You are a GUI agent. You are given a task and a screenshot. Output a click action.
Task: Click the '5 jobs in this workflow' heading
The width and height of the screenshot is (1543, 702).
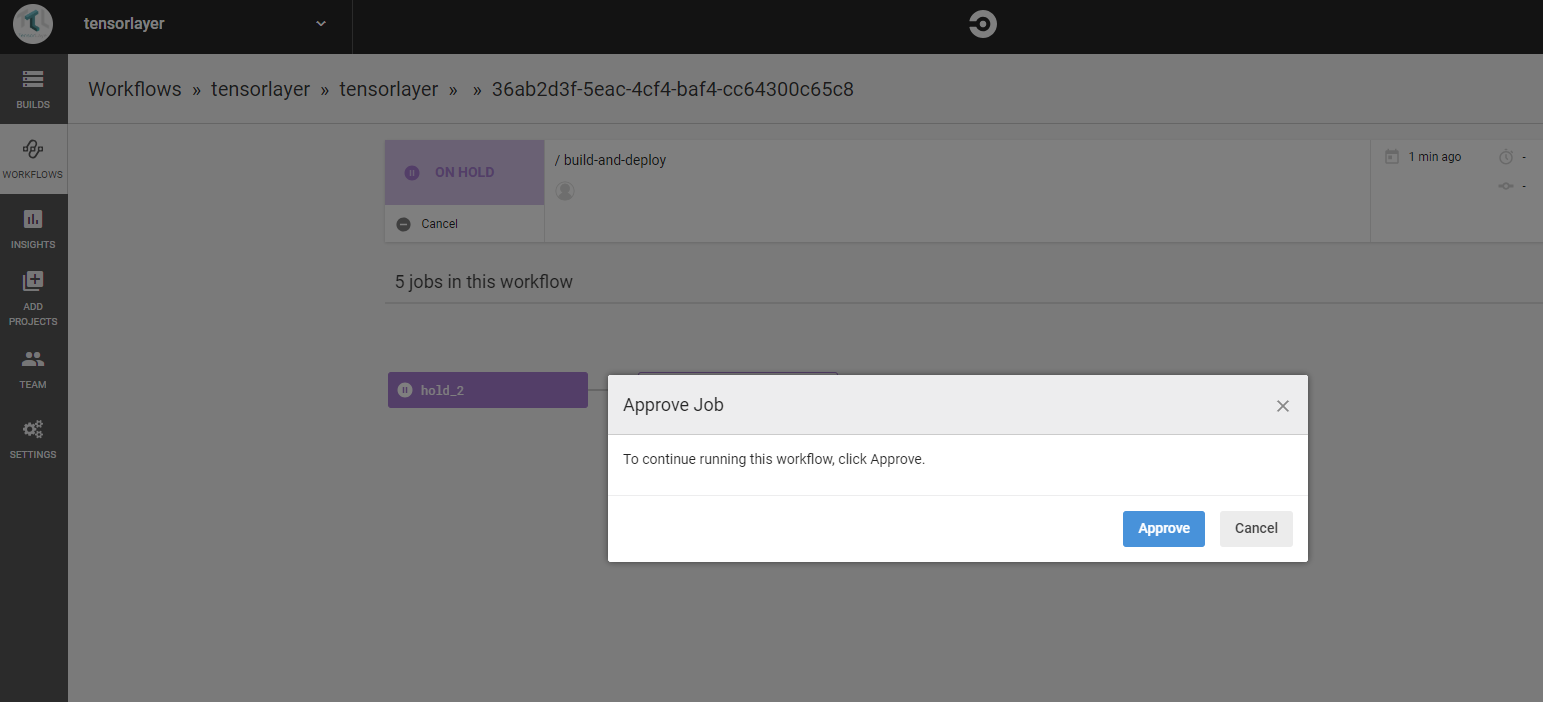coord(484,281)
